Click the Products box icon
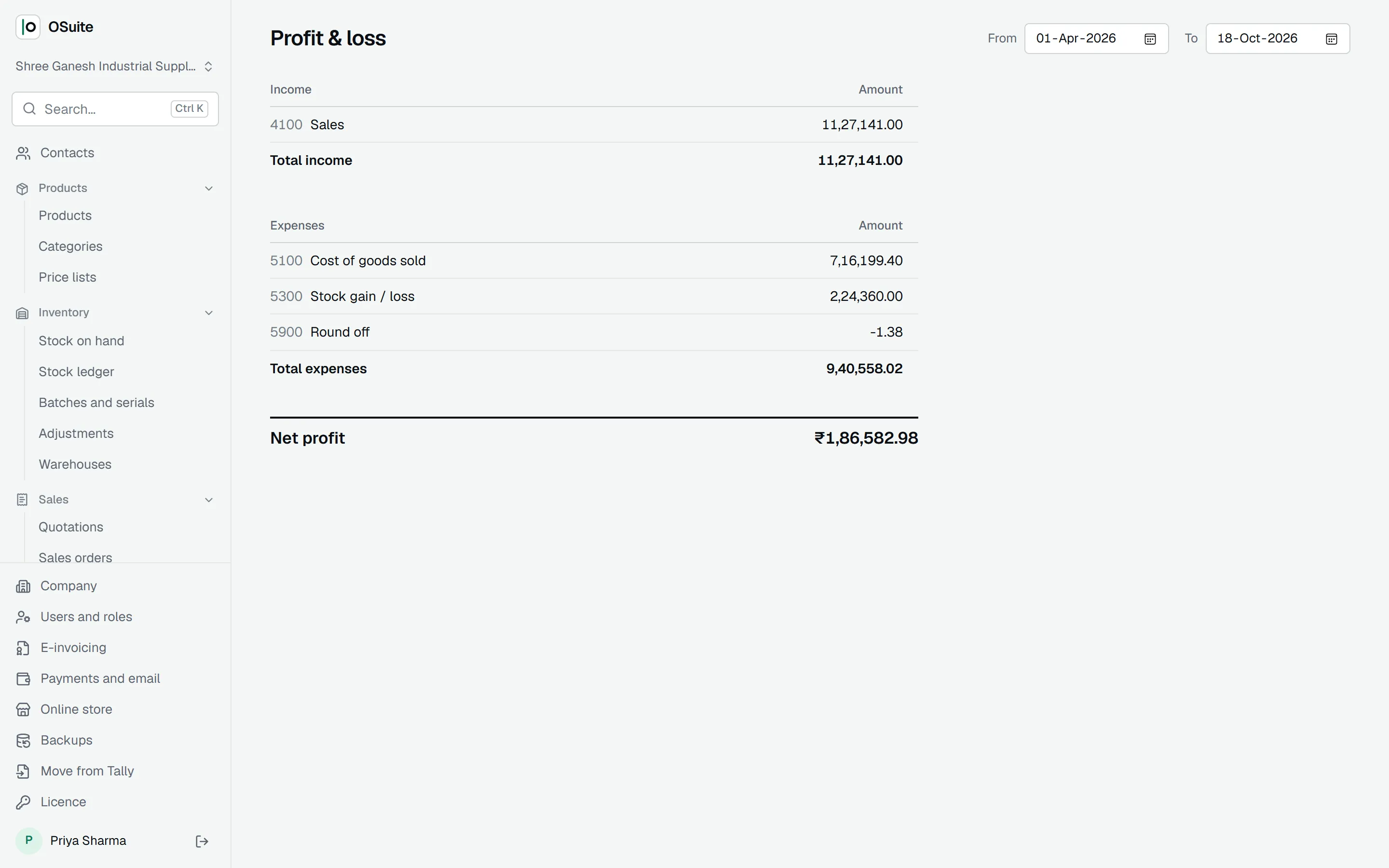1389x868 pixels. coord(22,189)
